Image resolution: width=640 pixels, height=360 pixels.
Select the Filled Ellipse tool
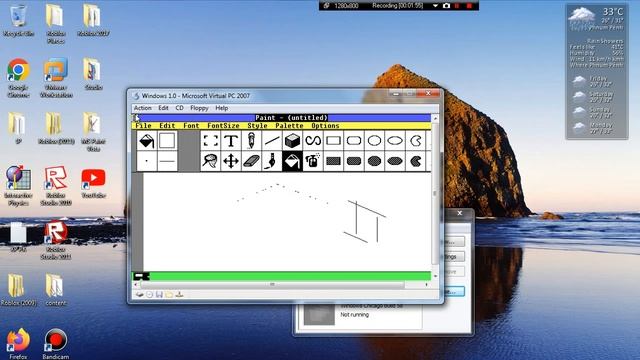395,161
